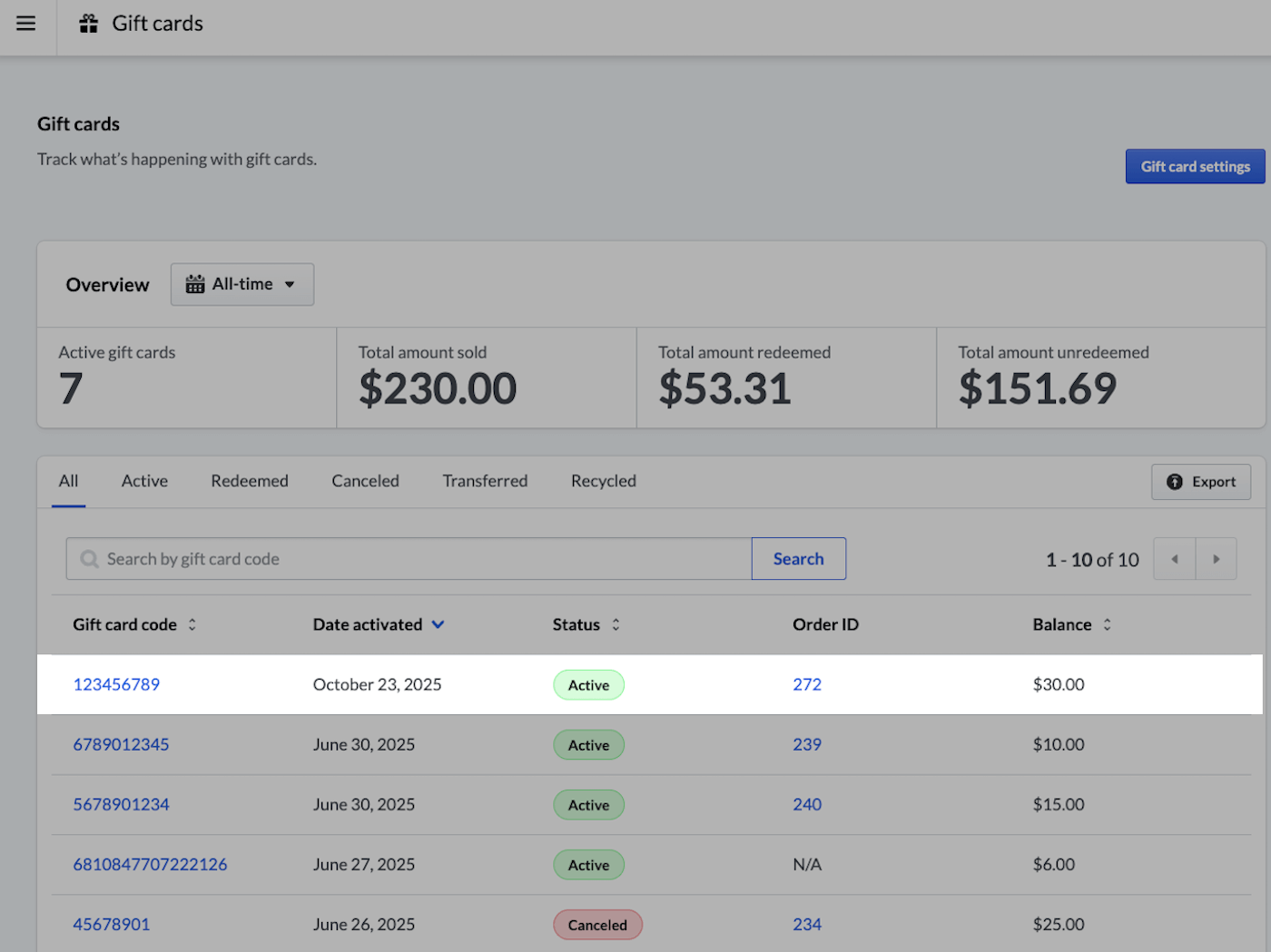Sort by Status column arrows
The image size is (1271, 952).
point(616,624)
